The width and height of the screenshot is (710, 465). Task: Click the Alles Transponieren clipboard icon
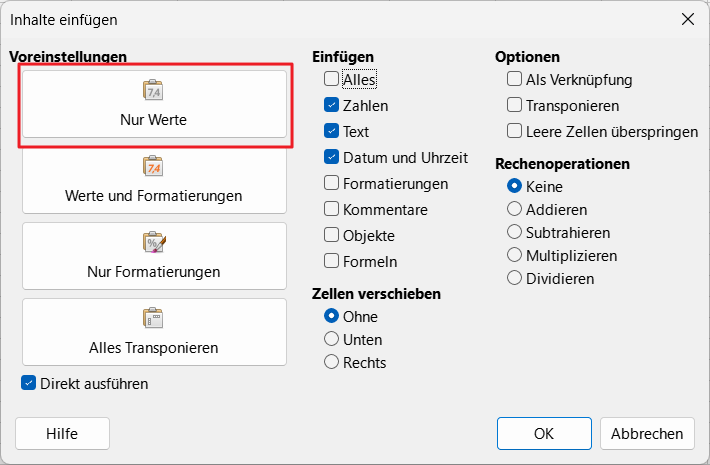pyautogui.click(x=153, y=318)
